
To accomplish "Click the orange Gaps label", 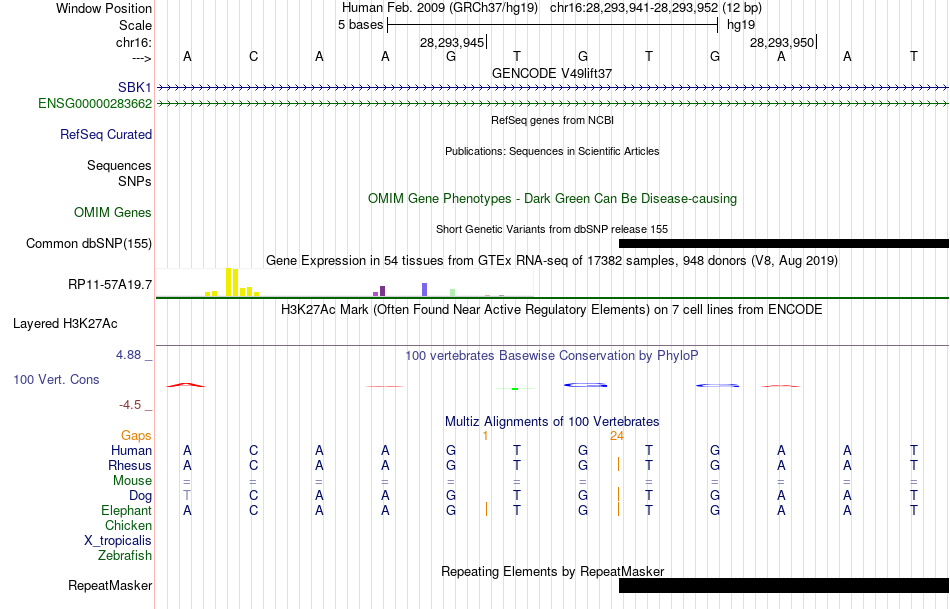I will 136,436.
